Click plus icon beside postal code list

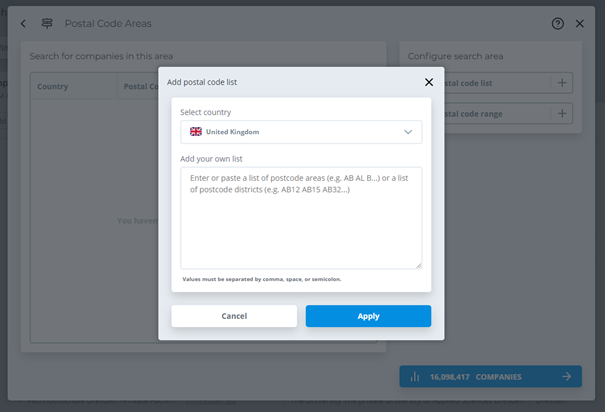(562, 84)
